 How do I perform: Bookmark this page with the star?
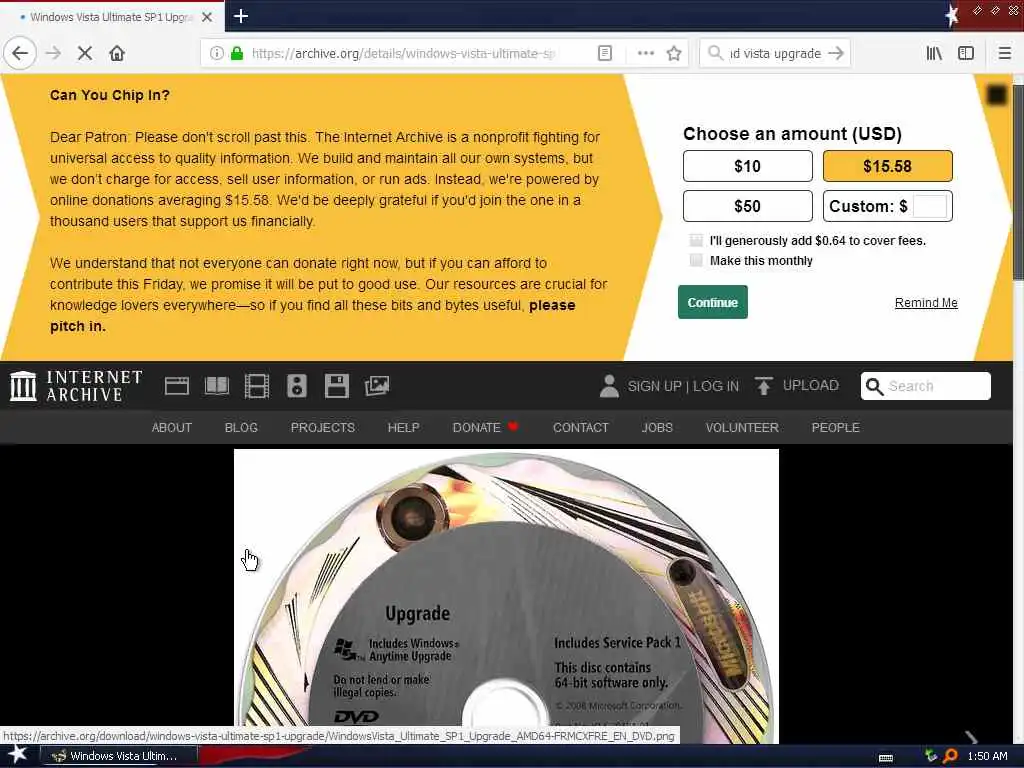[x=674, y=53]
